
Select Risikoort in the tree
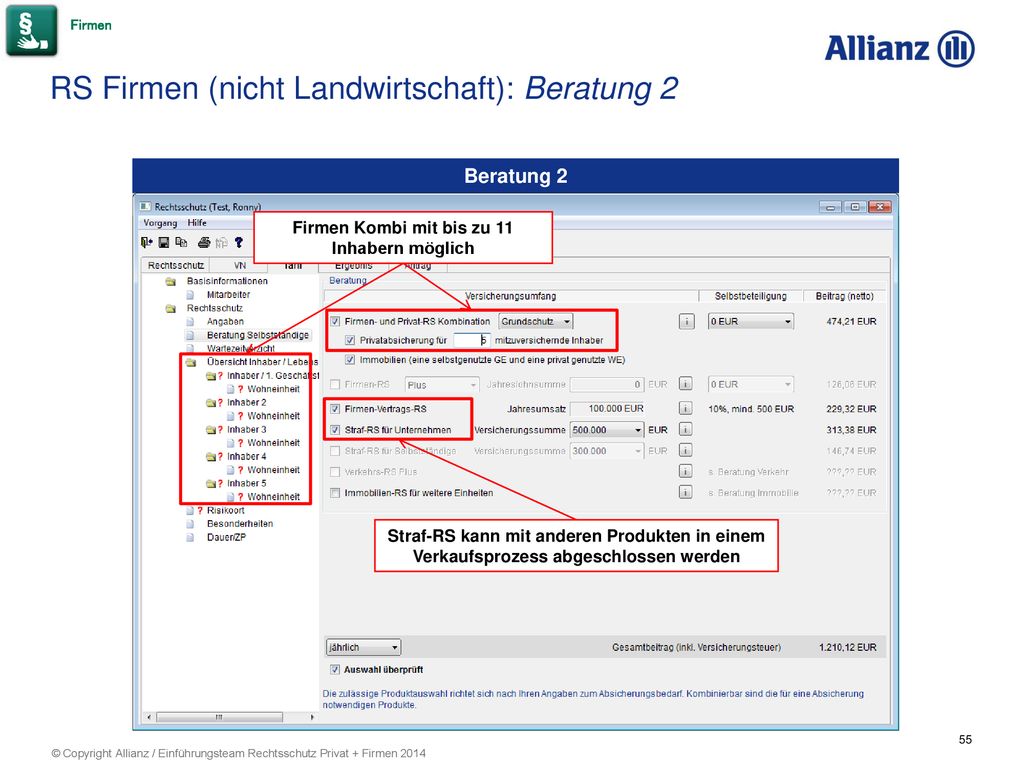pos(226,510)
